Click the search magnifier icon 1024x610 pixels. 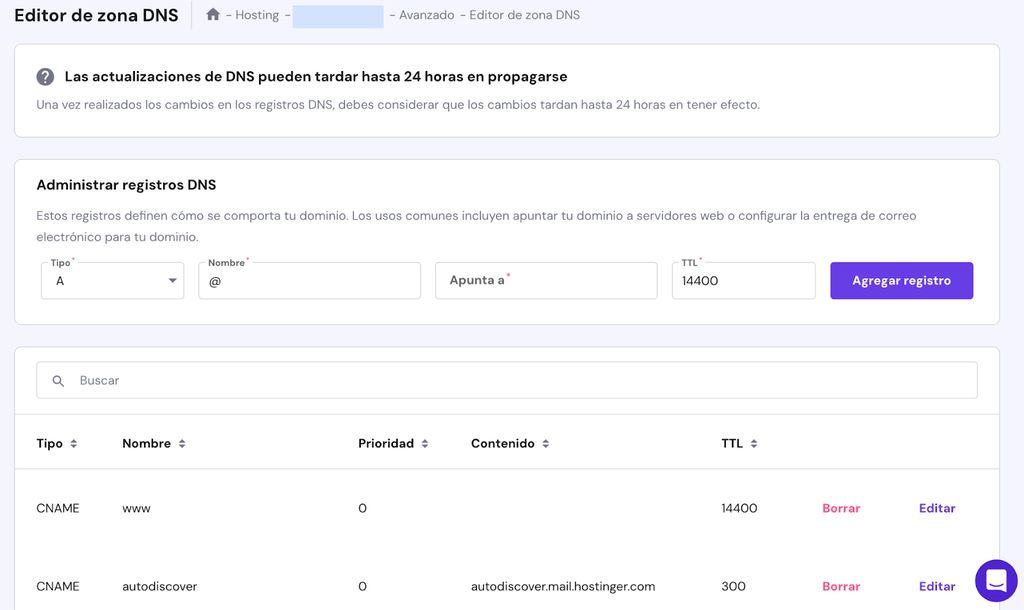point(59,381)
